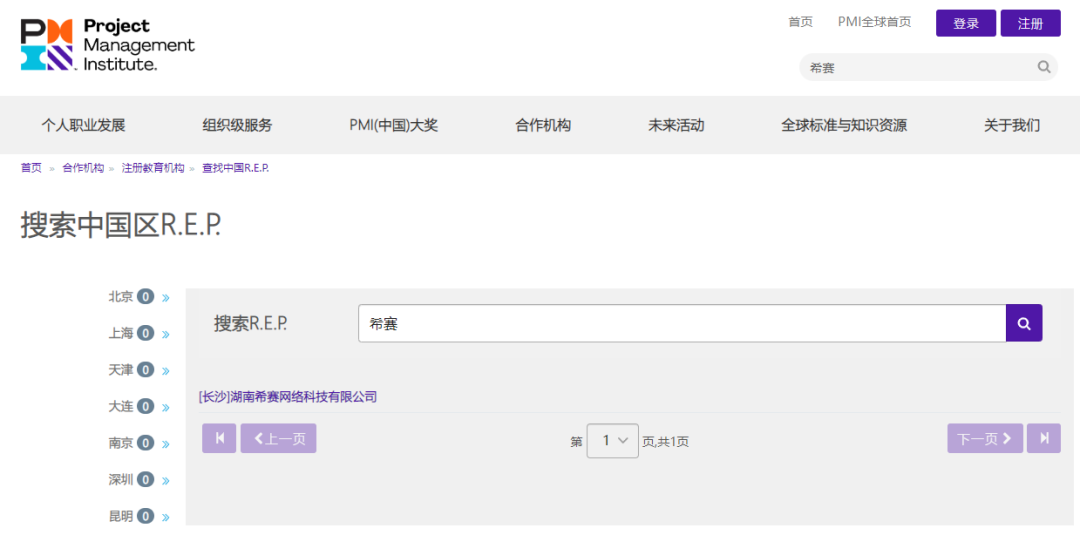The height and width of the screenshot is (535, 1080).
Task: Click the magnifier icon in header search box
Action: (1044, 67)
